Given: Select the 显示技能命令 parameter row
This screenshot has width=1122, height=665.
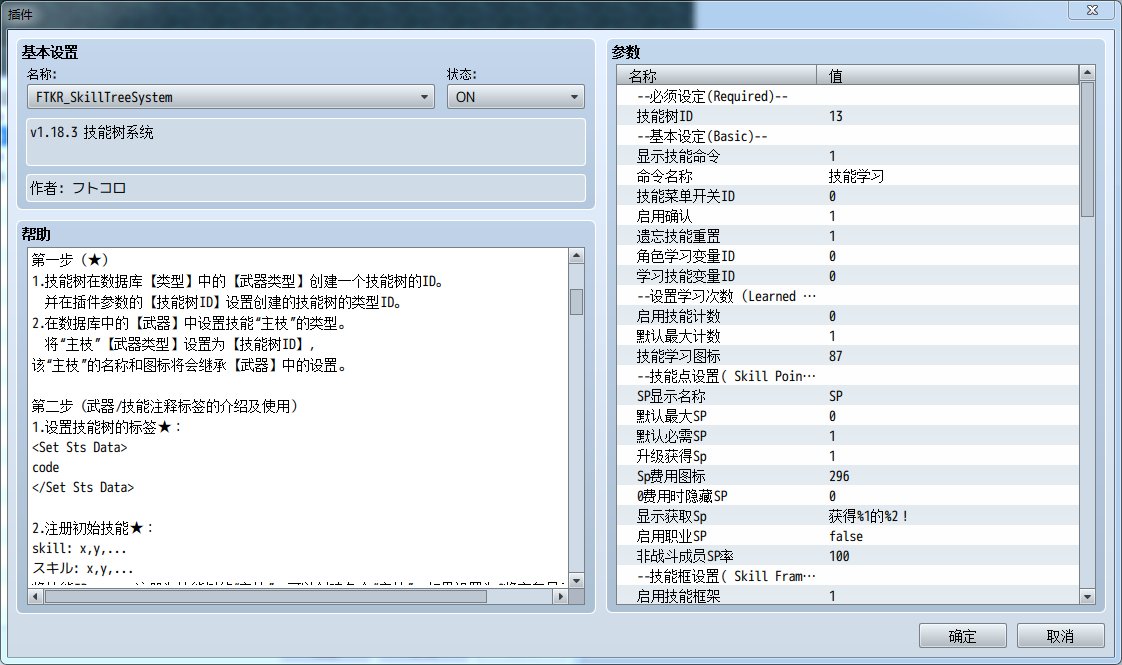Looking at the screenshot, I should tap(848, 156).
